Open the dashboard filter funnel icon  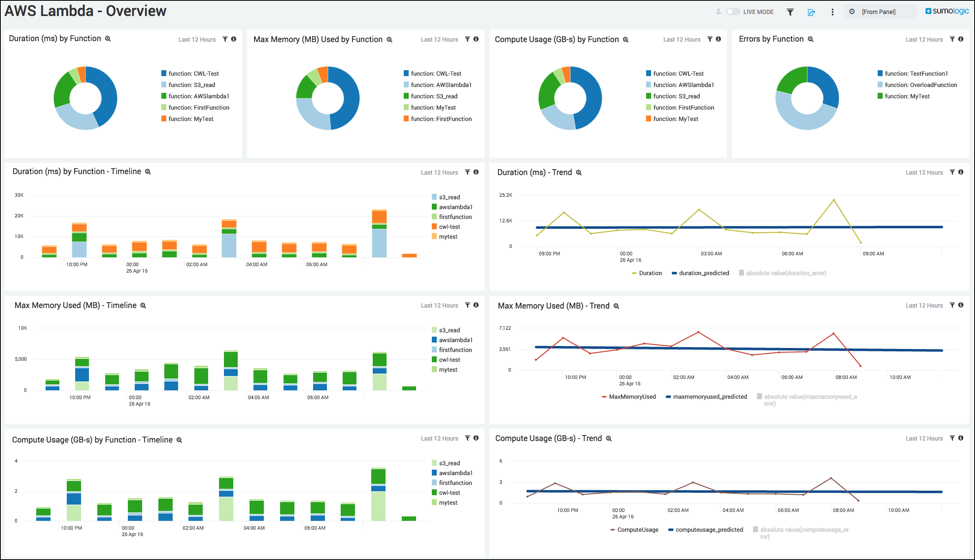pos(790,12)
